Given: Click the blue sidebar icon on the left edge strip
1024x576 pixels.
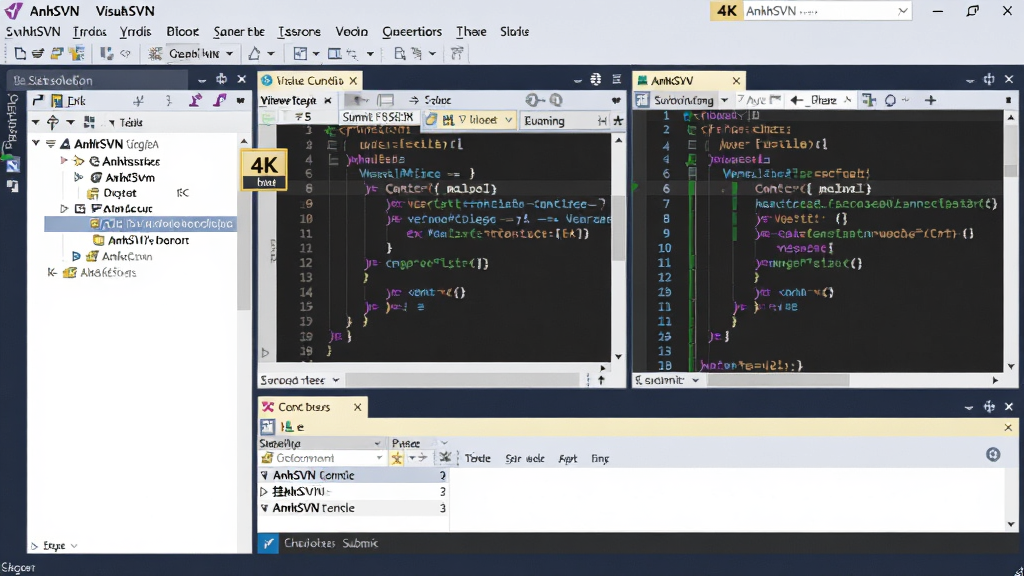Looking at the screenshot, I should [x=12, y=165].
